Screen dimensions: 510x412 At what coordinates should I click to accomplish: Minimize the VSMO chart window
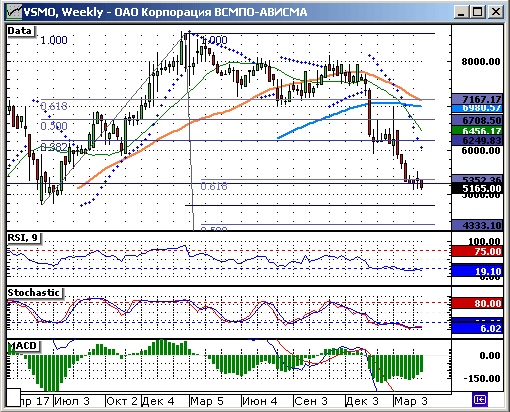click(461, 12)
